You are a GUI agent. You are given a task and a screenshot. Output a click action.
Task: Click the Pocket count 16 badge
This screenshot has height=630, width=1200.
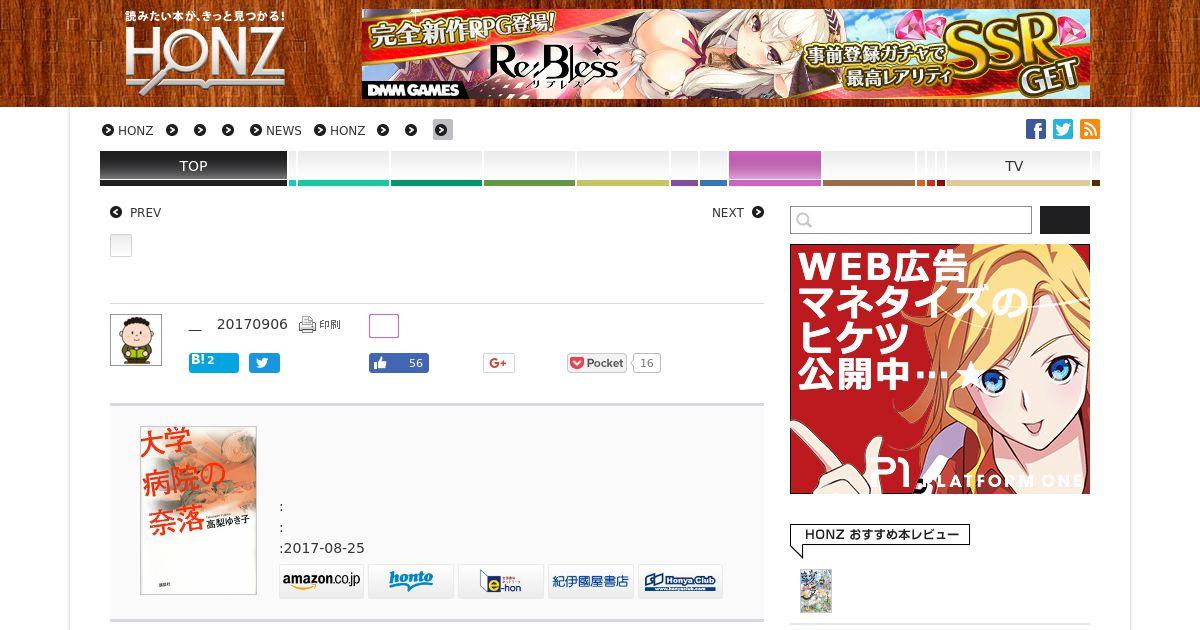coord(647,363)
